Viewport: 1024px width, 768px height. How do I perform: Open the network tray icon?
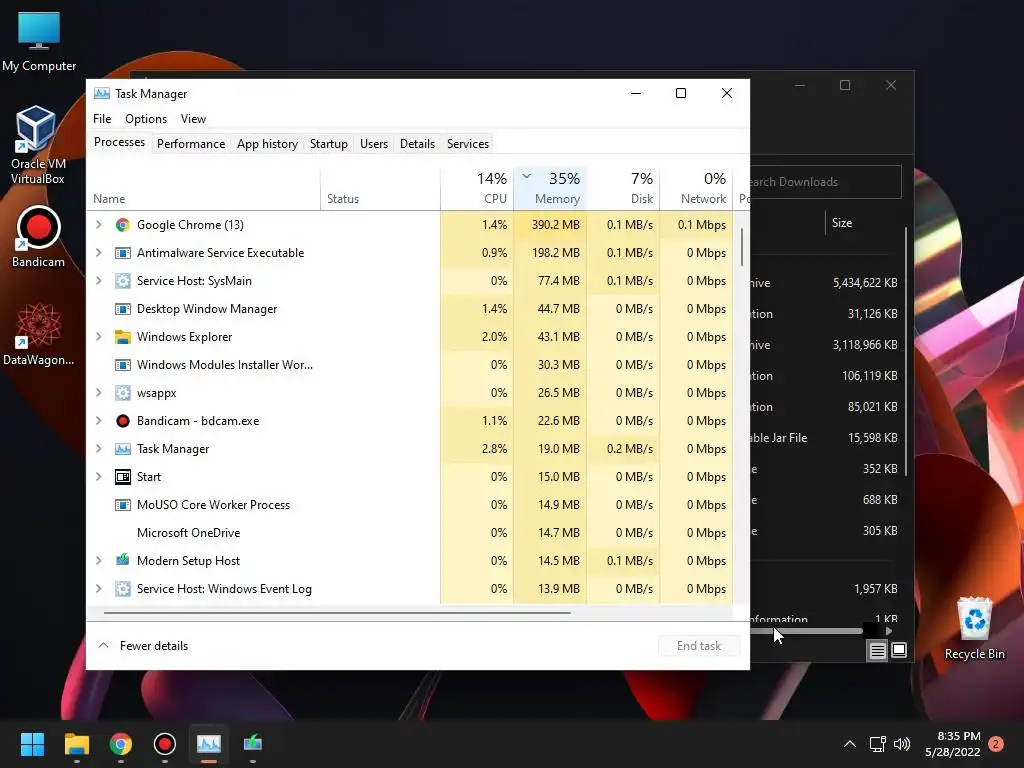pyautogui.click(x=878, y=744)
